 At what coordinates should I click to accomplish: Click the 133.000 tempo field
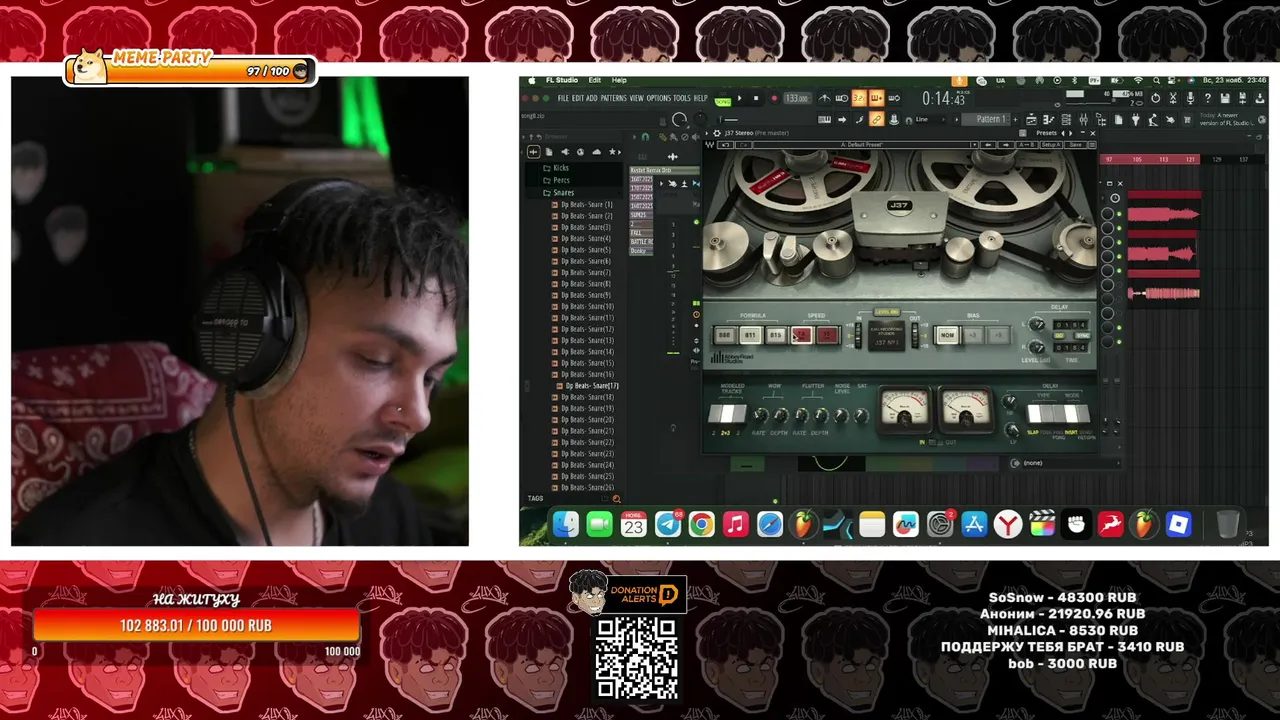coord(797,98)
